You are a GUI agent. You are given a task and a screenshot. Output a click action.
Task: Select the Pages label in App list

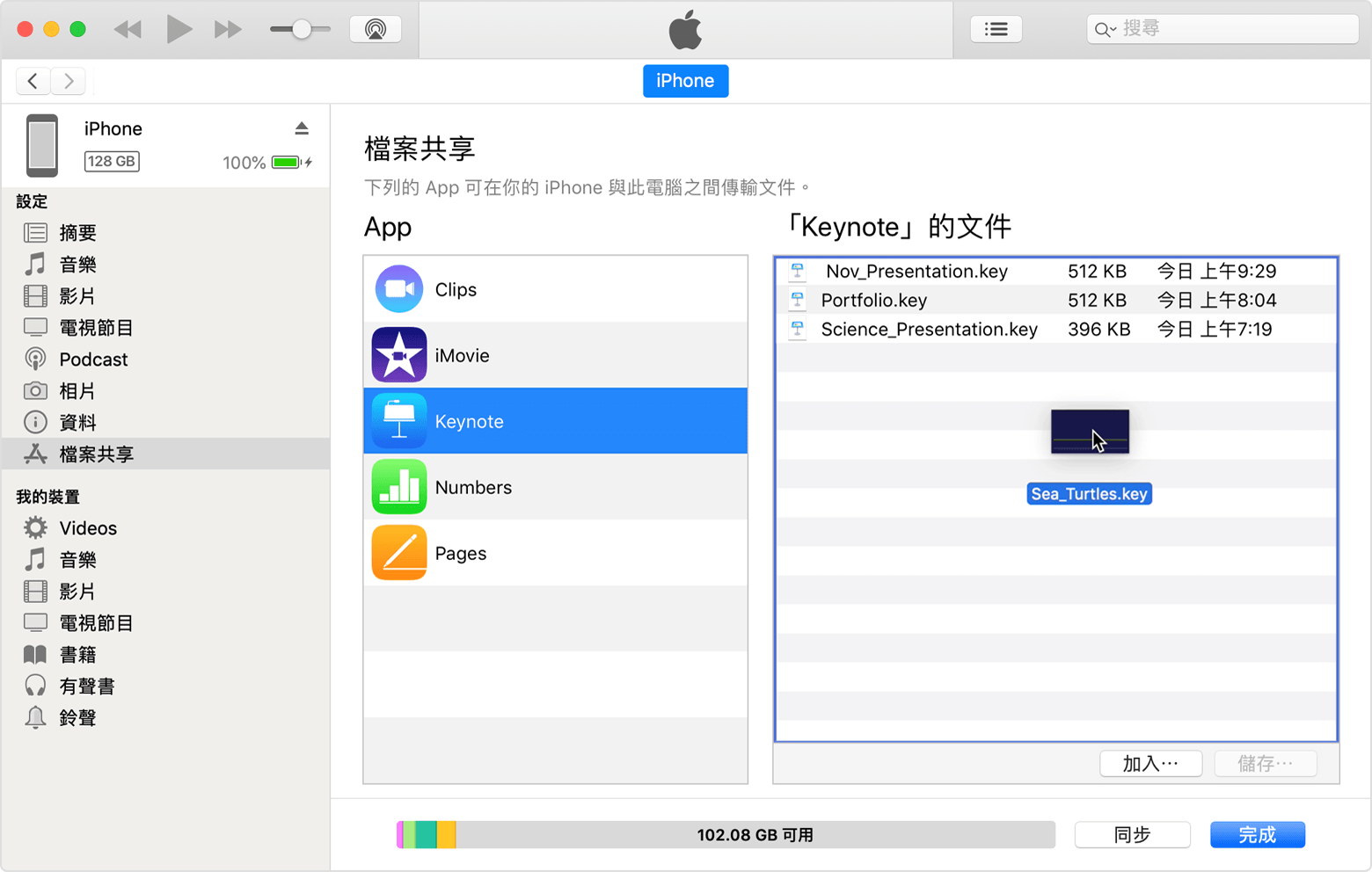click(x=461, y=554)
